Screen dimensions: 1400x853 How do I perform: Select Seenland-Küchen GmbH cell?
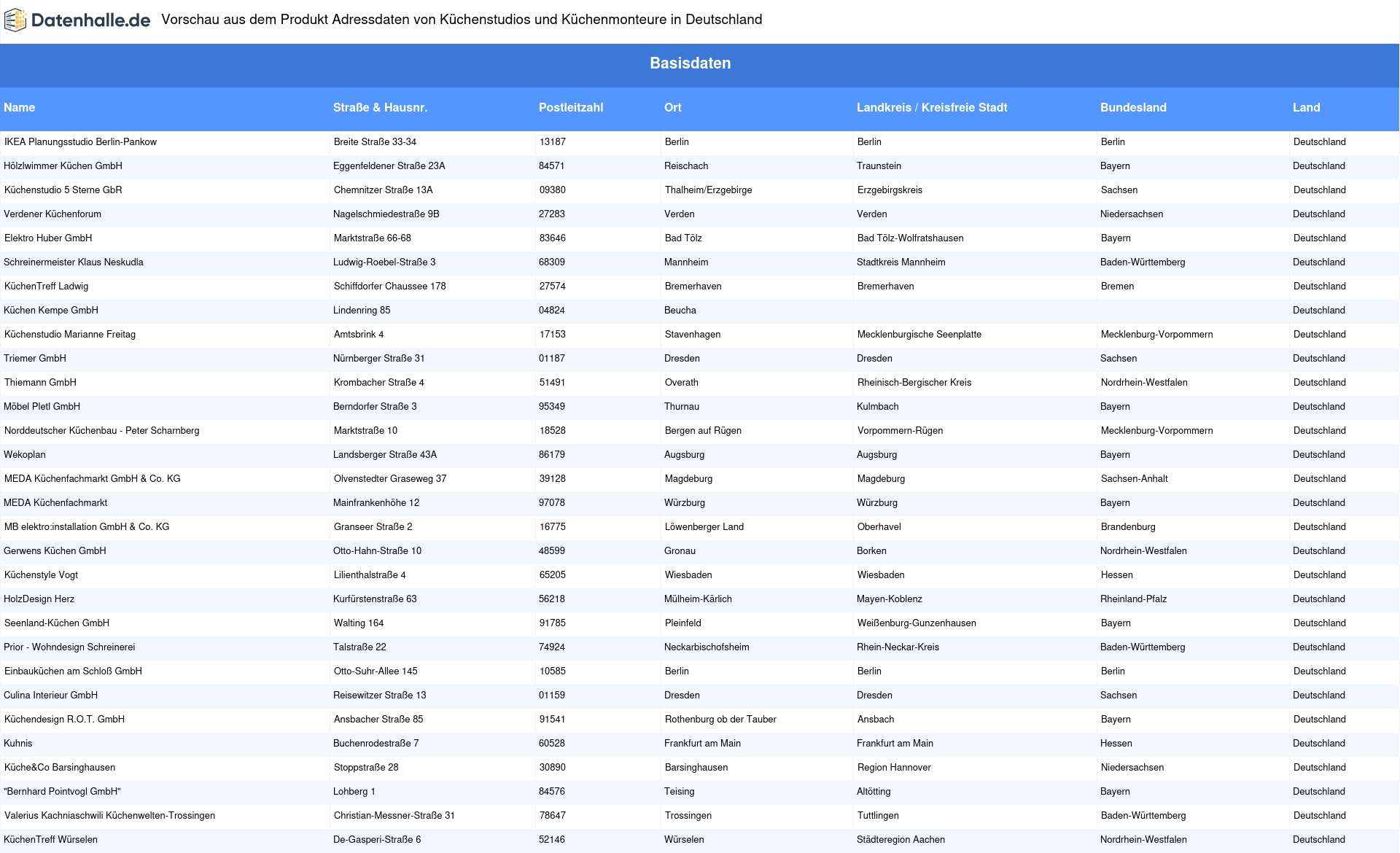[x=57, y=623]
